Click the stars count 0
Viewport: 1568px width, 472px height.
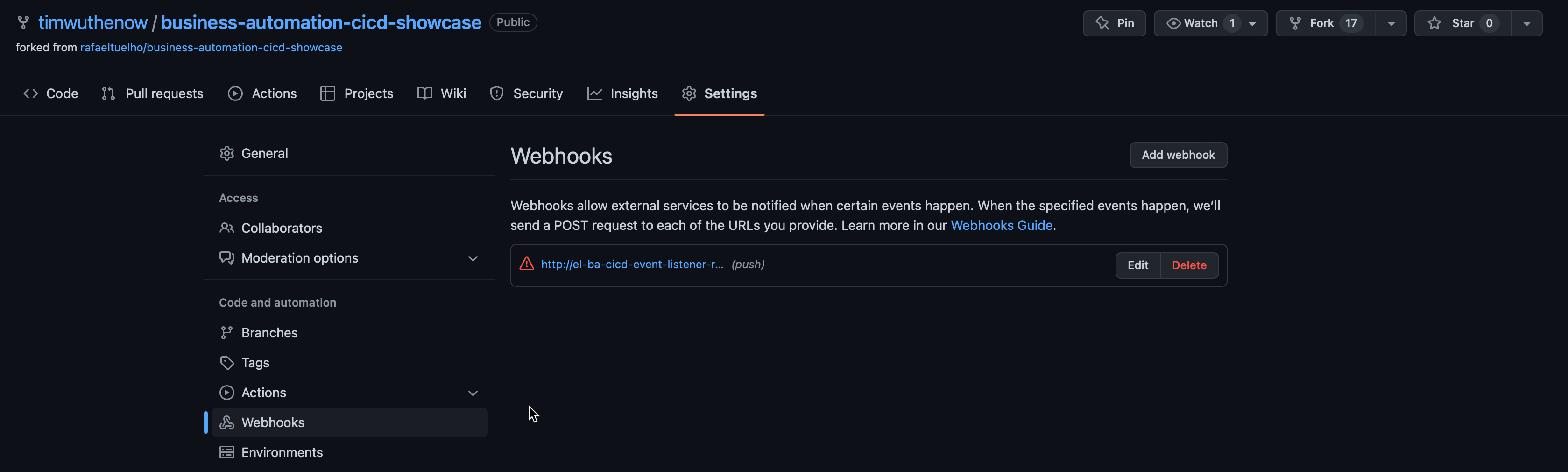[x=1489, y=23]
